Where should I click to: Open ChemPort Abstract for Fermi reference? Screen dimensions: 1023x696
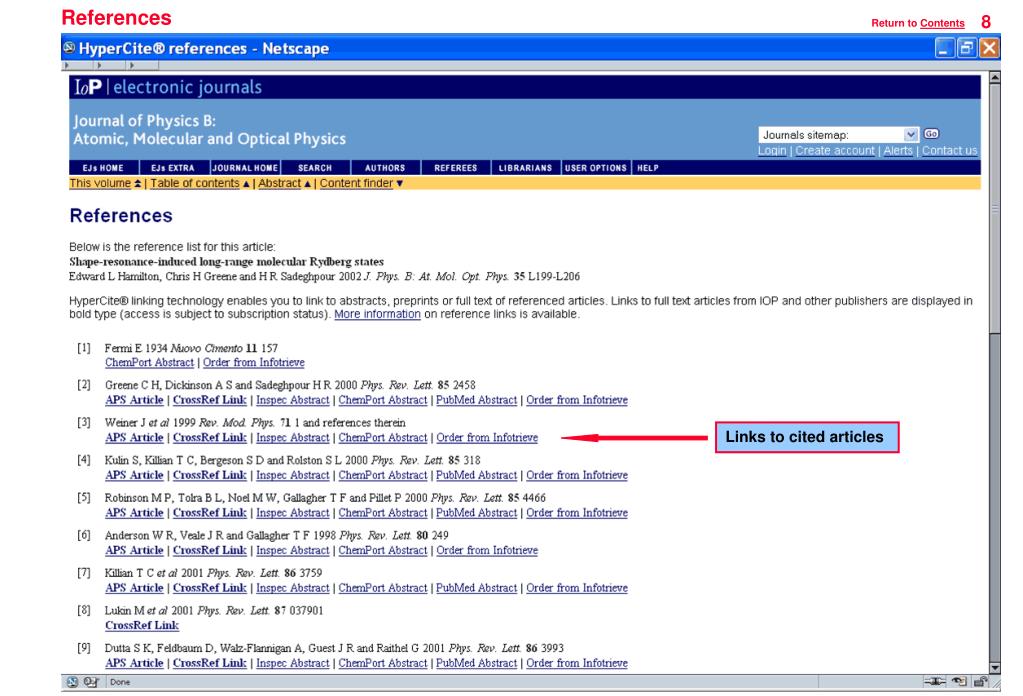tap(149, 362)
